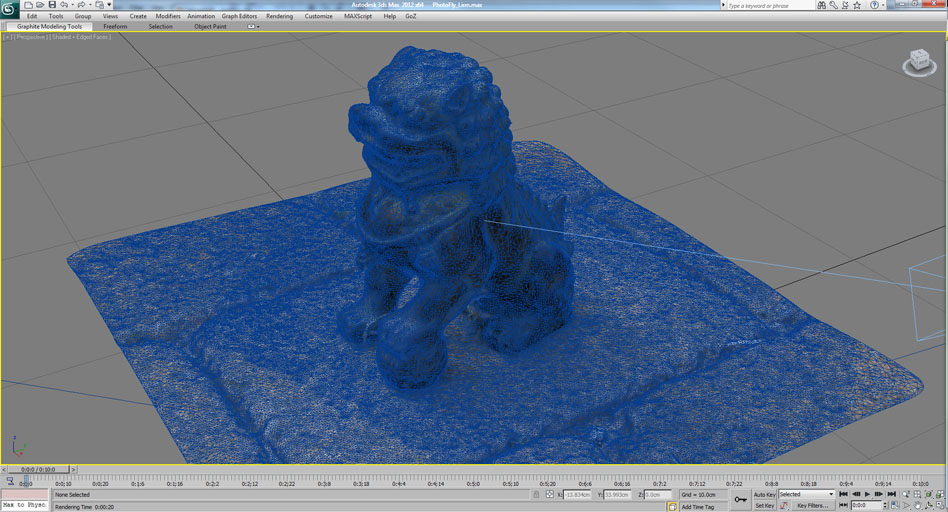Switch to the Graphite Modeling Tools tab

point(49,27)
